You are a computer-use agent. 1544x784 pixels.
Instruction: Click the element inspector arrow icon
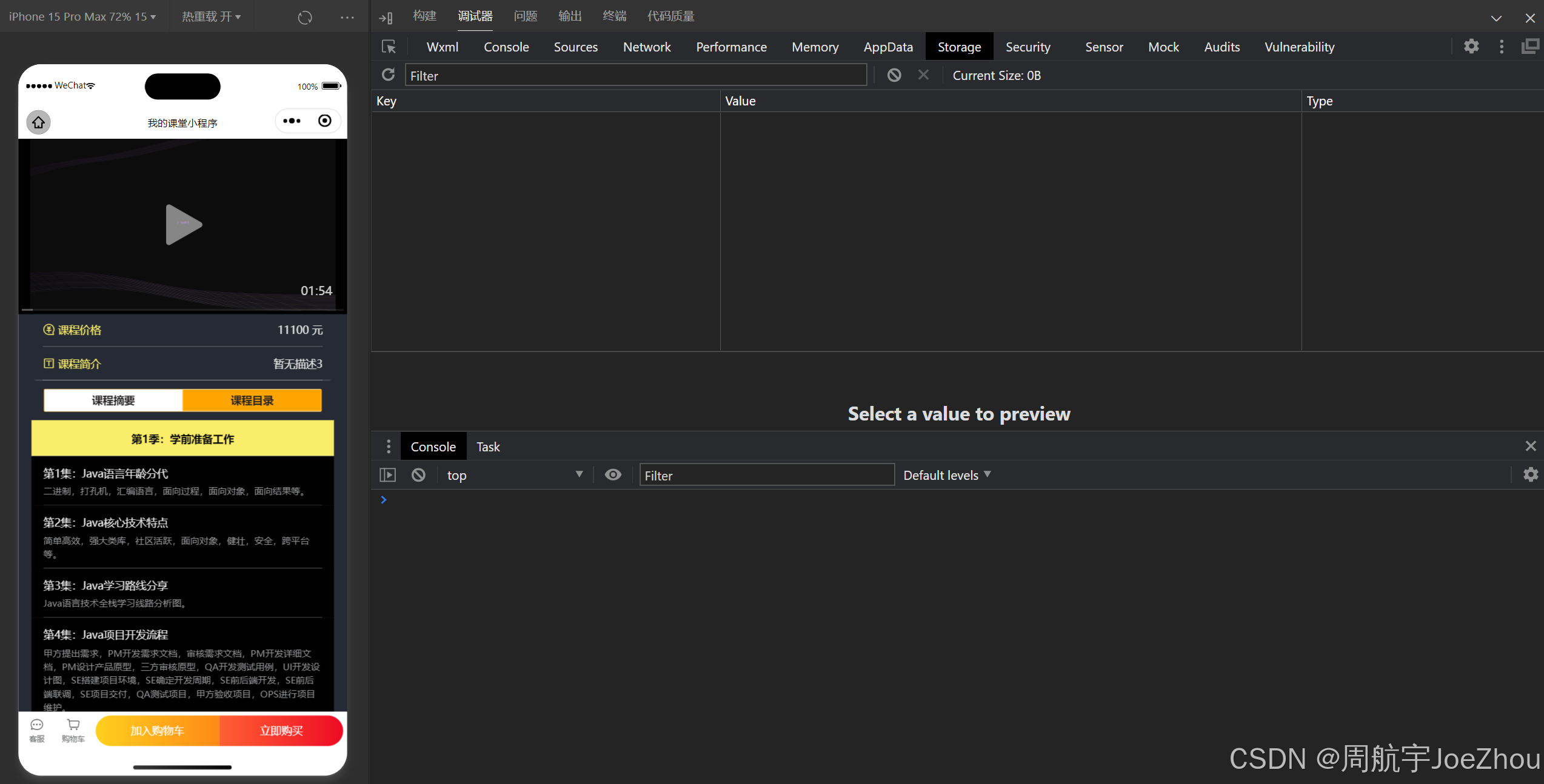pyautogui.click(x=389, y=47)
